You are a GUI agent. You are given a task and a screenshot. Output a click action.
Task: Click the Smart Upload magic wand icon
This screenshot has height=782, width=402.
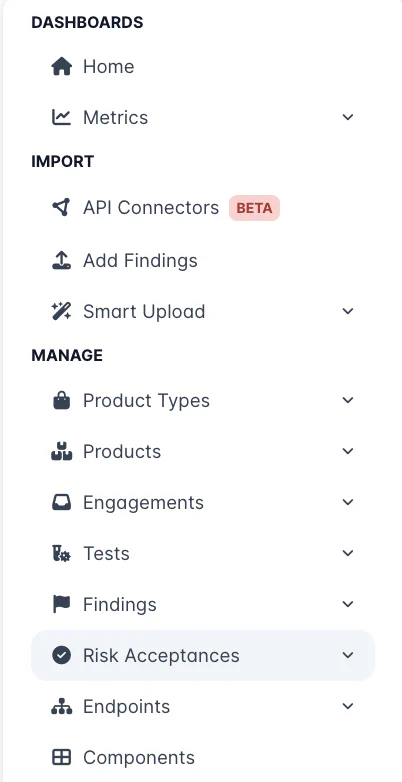click(61, 311)
